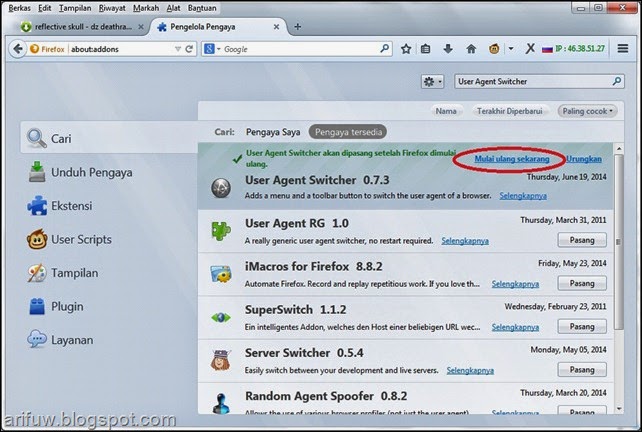Click the iMacros for Firefox icon

point(221,274)
